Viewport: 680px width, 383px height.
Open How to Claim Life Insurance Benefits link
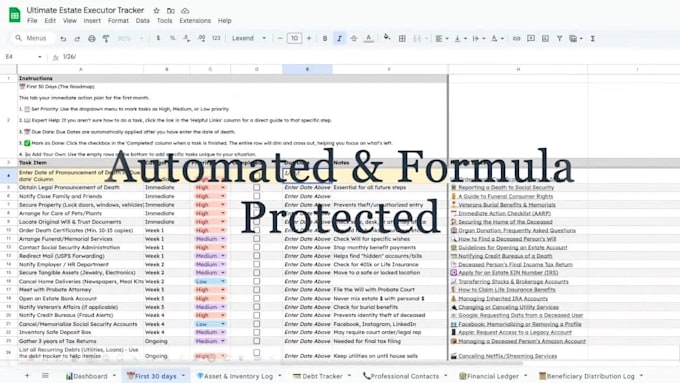click(x=507, y=290)
